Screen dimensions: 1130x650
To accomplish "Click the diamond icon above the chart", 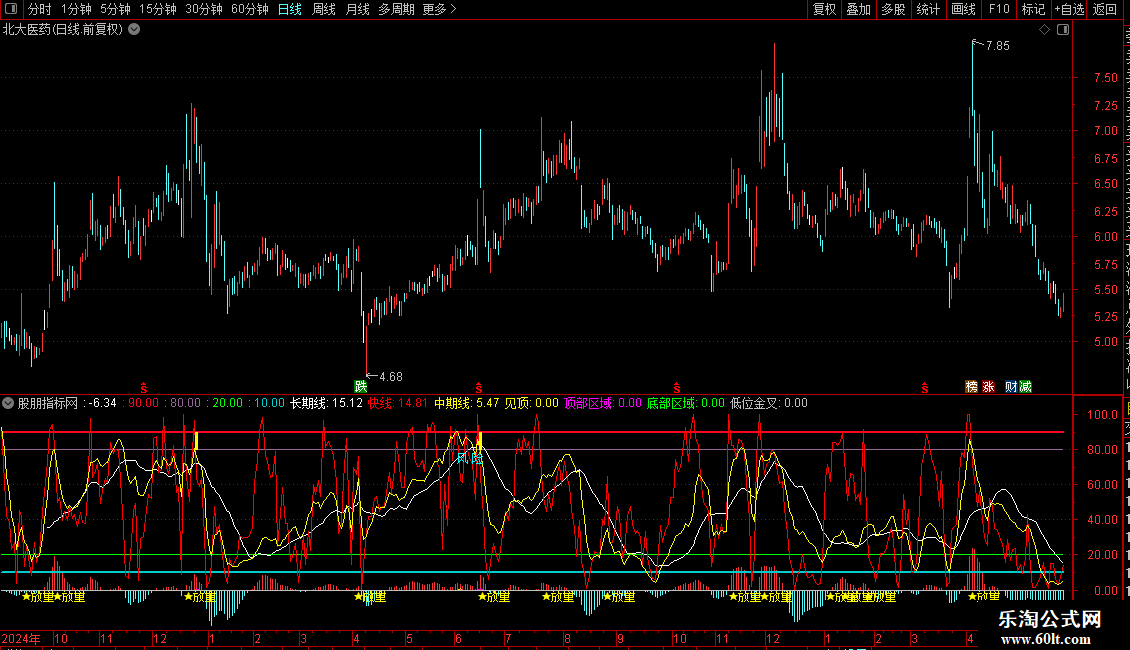I will point(1044,30).
